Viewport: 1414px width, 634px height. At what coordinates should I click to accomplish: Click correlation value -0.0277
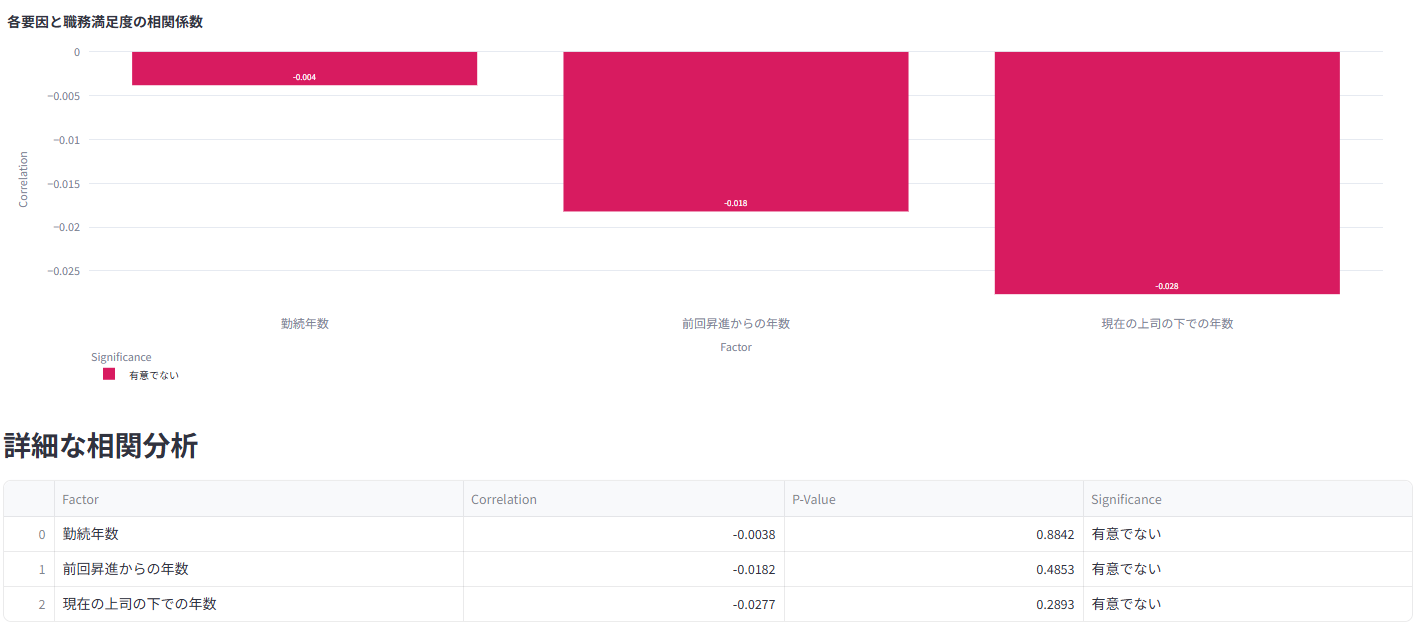pyautogui.click(x=623, y=604)
